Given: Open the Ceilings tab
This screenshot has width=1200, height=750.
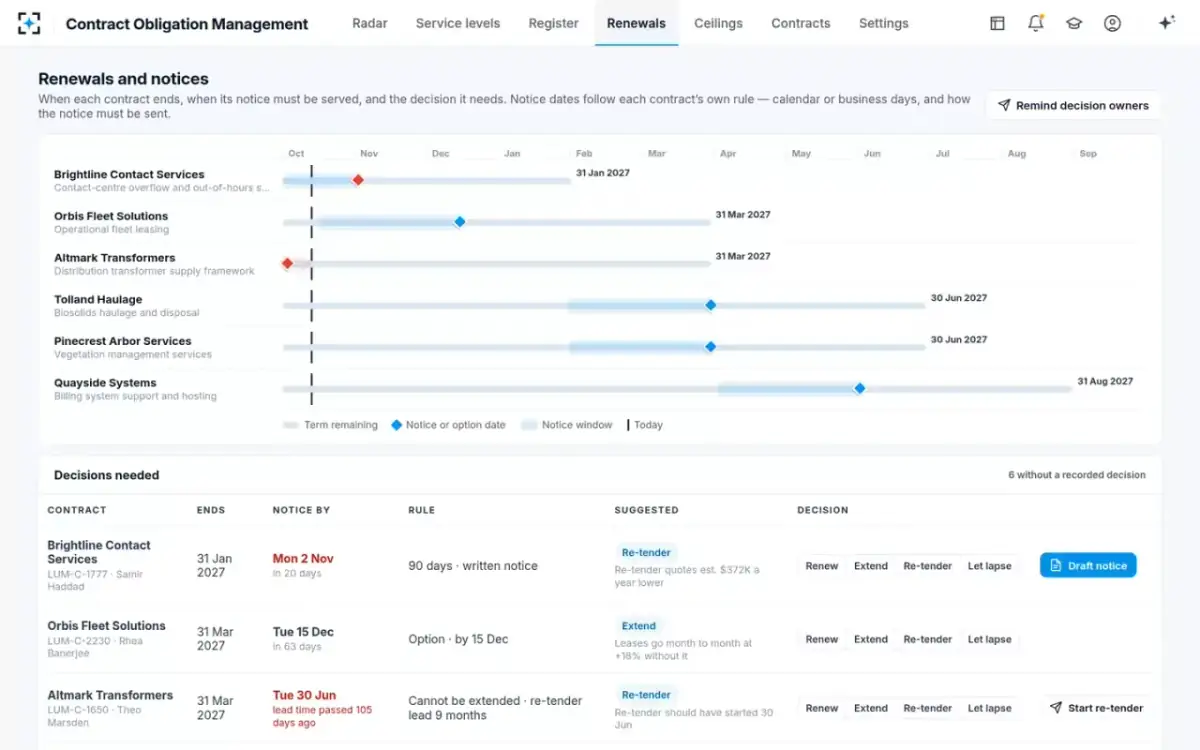Looking at the screenshot, I should pos(719,23).
